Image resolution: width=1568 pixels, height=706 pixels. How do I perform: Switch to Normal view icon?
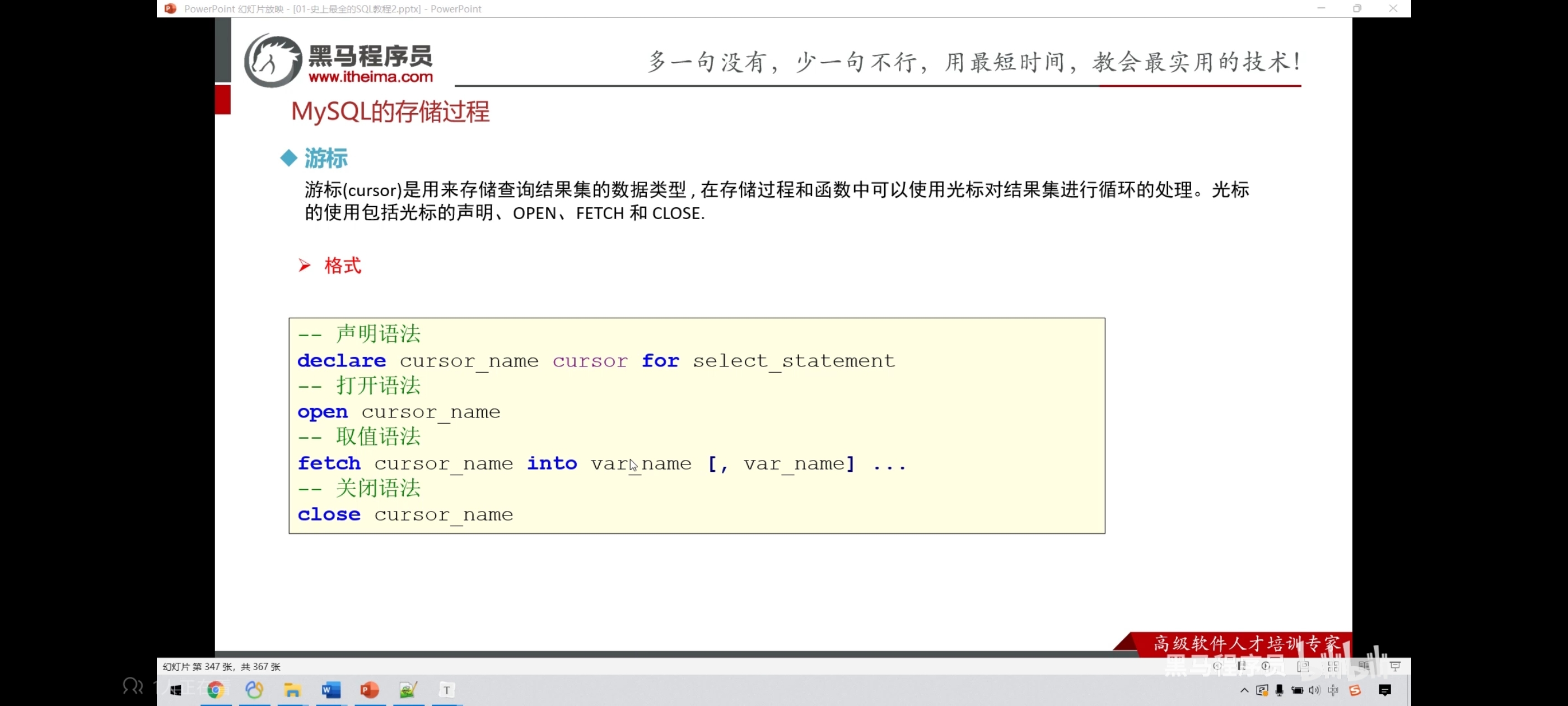point(1303,666)
